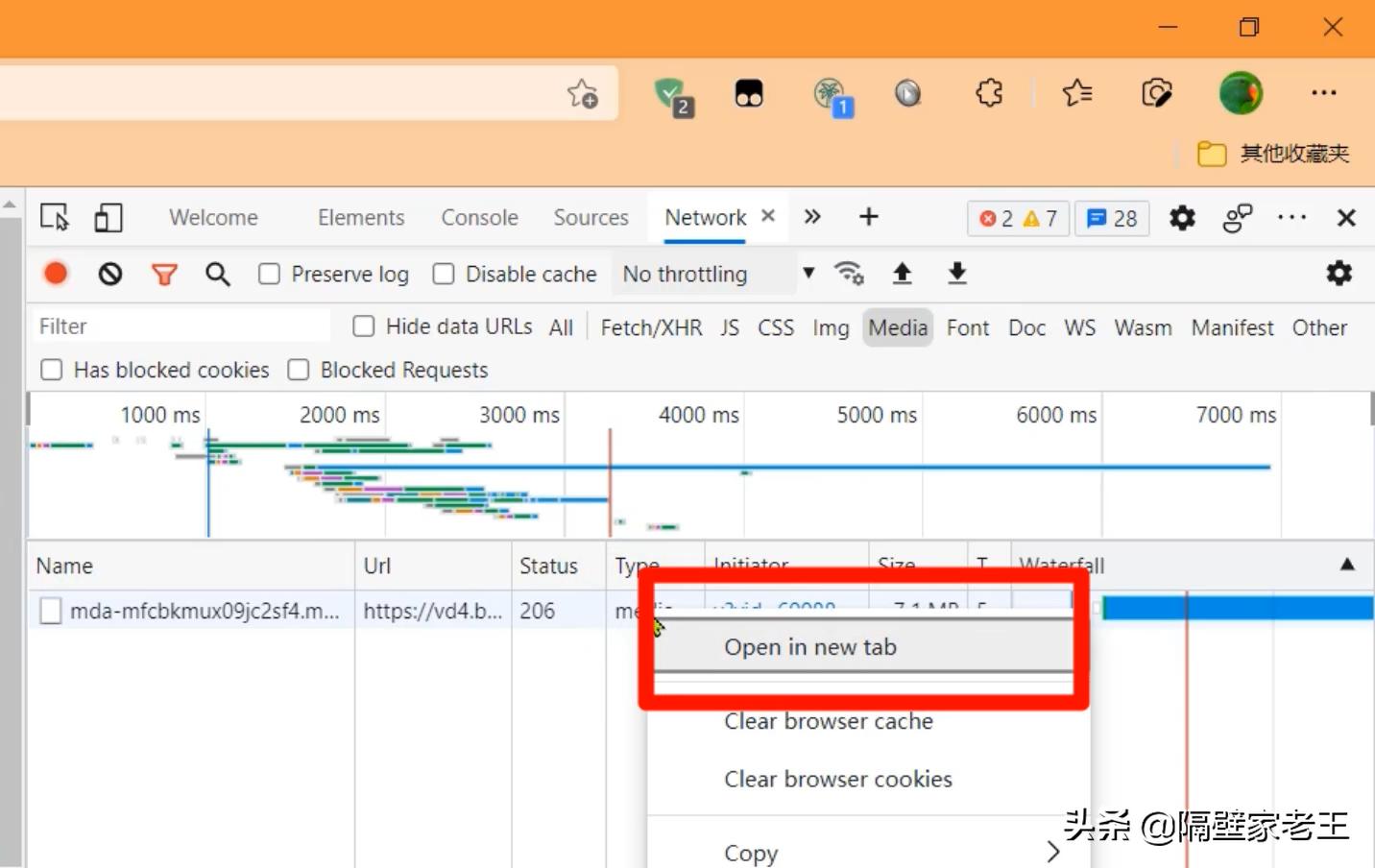Image resolution: width=1375 pixels, height=868 pixels.
Task: Clear the network log
Action: pos(110,275)
